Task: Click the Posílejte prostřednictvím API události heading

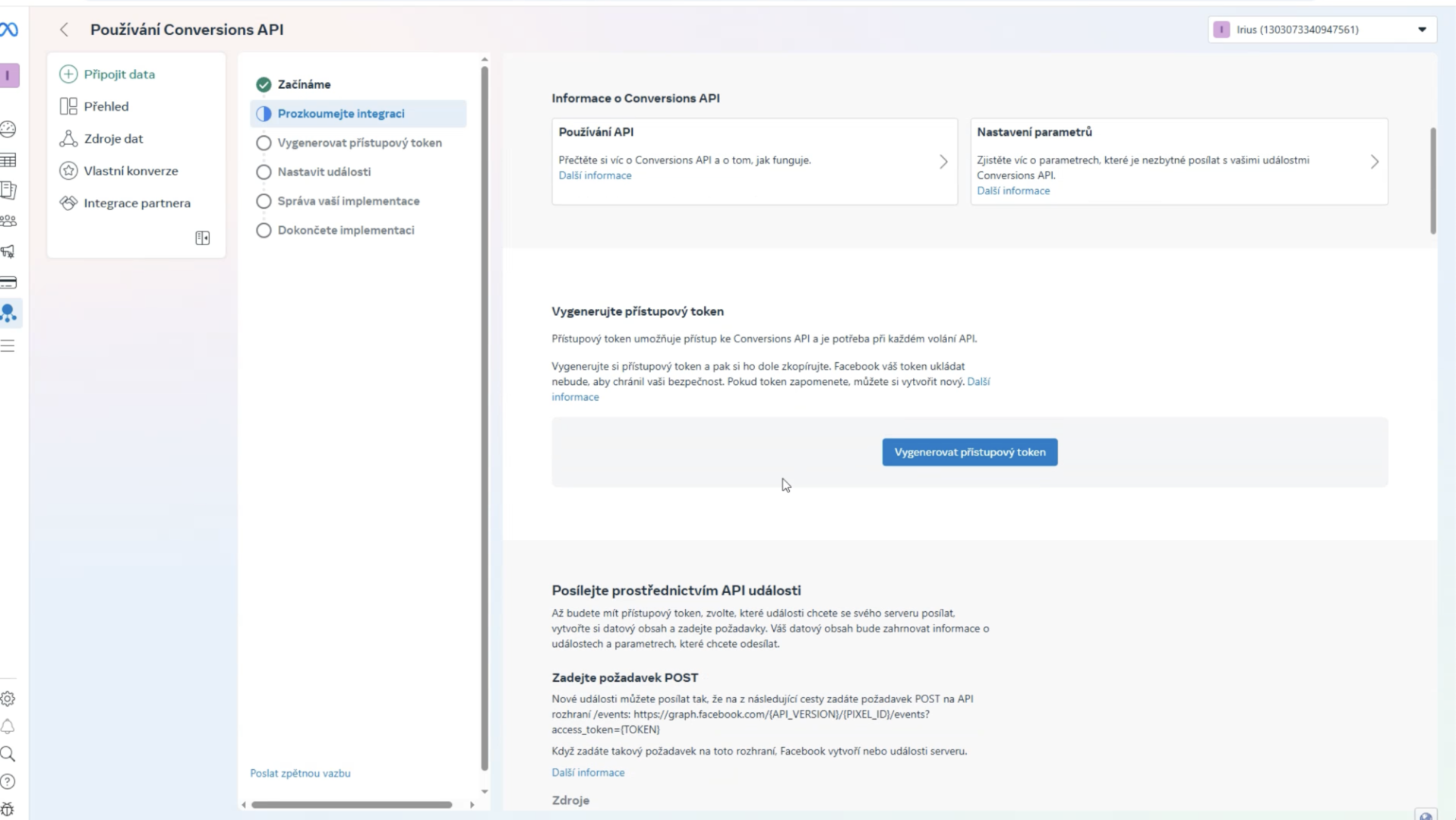Action: [676, 590]
